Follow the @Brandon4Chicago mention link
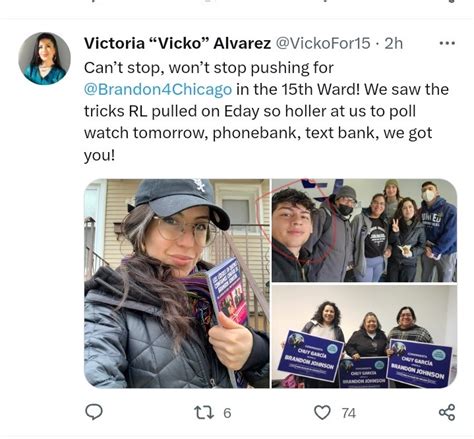The width and height of the screenshot is (474, 439). (158, 89)
